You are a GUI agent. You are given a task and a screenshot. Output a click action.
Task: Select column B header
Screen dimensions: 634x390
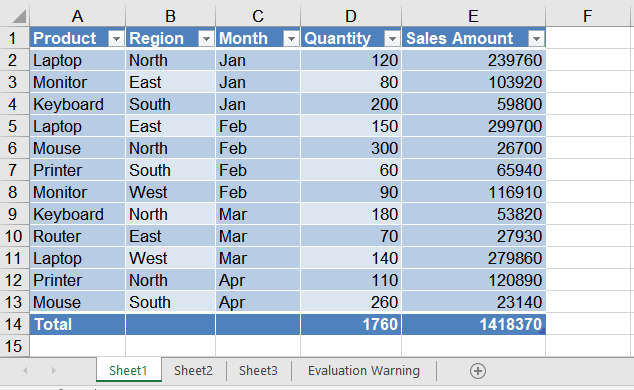(170, 16)
